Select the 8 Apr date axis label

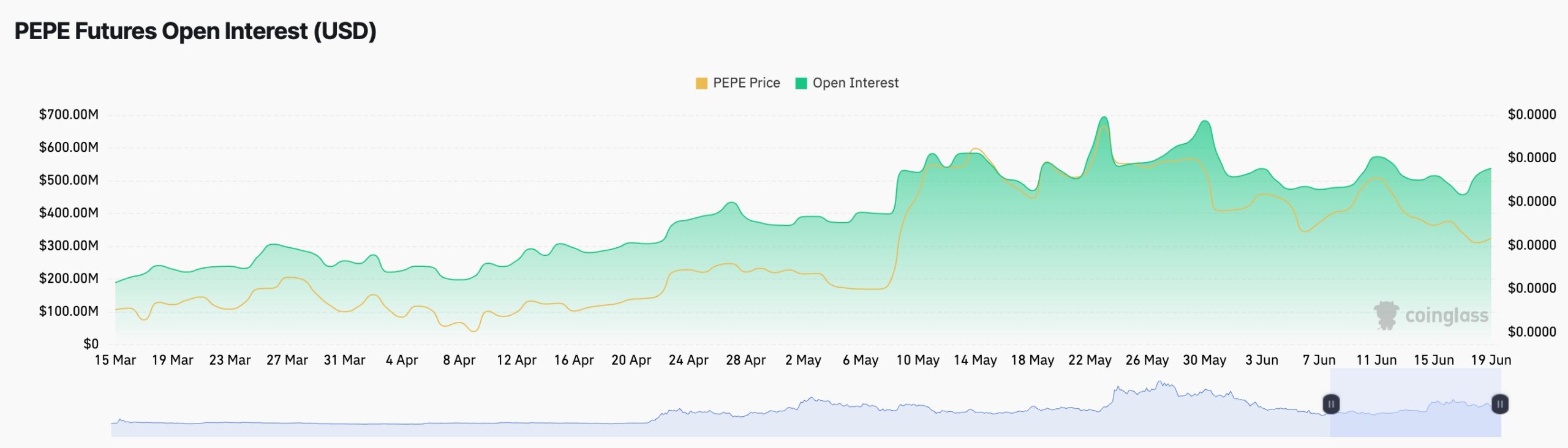[459, 360]
